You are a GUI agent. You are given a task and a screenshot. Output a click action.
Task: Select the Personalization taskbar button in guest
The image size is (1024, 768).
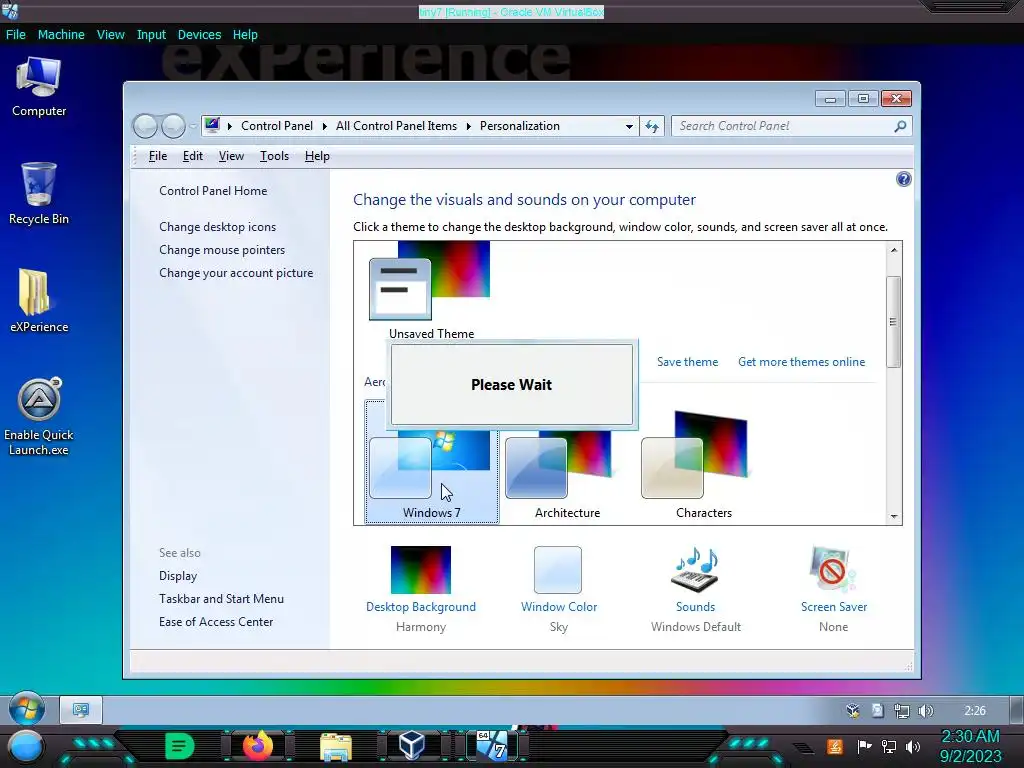pos(81,710)
